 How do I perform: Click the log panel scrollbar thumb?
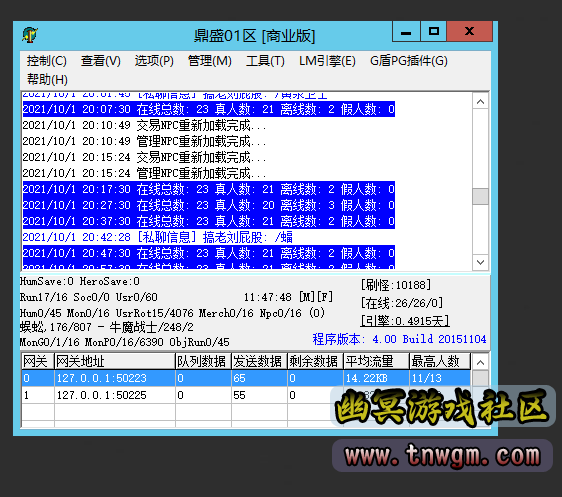[x=480, y=196]
